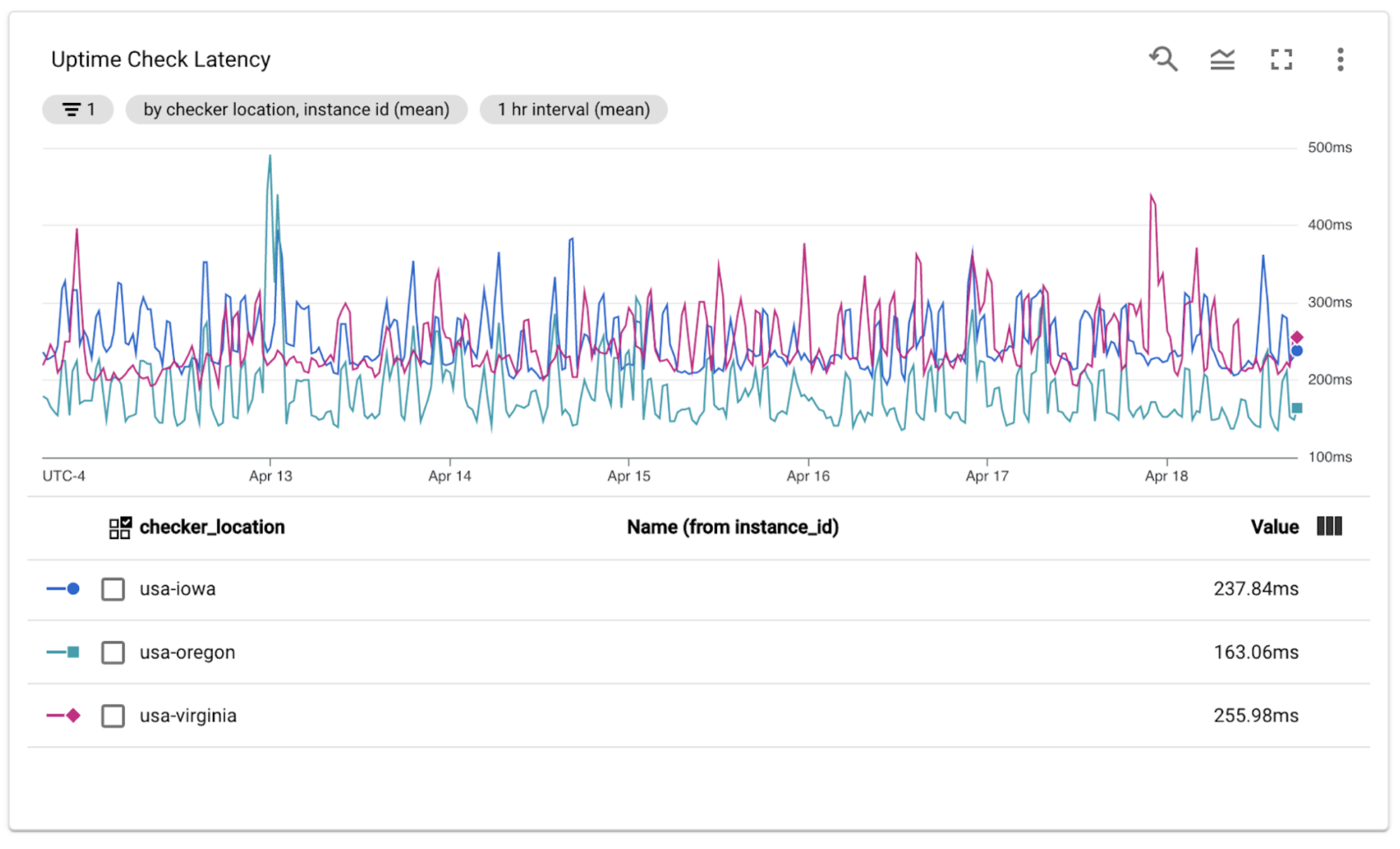Click the pink diamond endpoint on chart
The image size is (1400, 849).
click(x=1297, y=337)
